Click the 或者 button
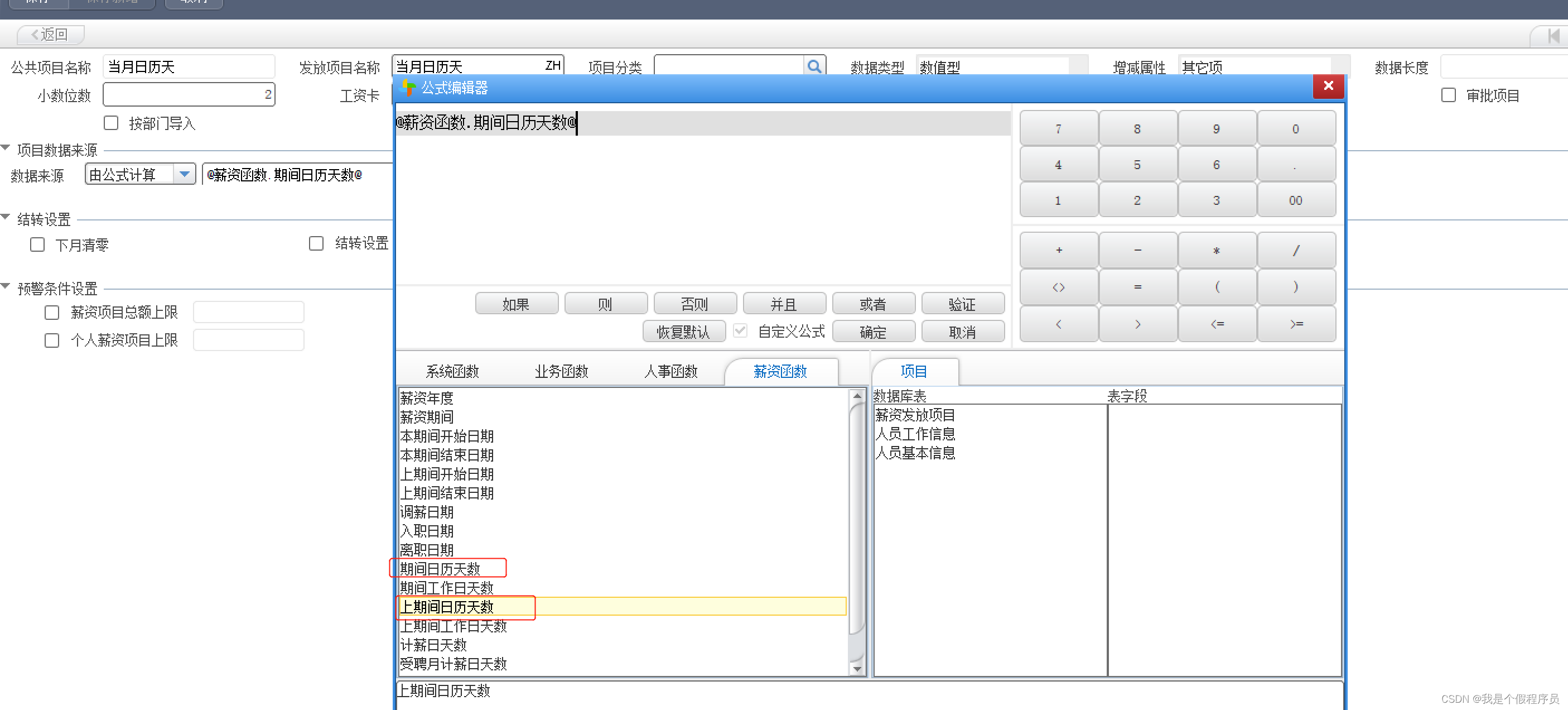The image size is (1568, 710). [x=874, y=303]
